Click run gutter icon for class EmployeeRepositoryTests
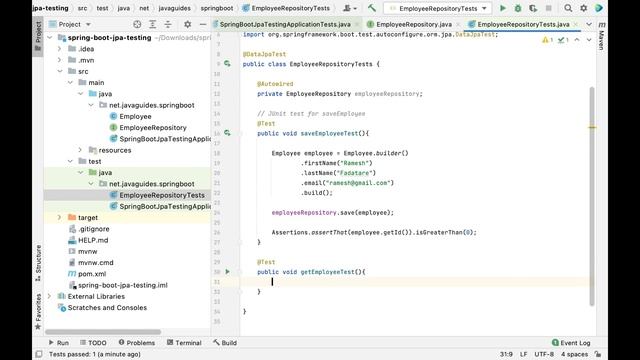 227,64
